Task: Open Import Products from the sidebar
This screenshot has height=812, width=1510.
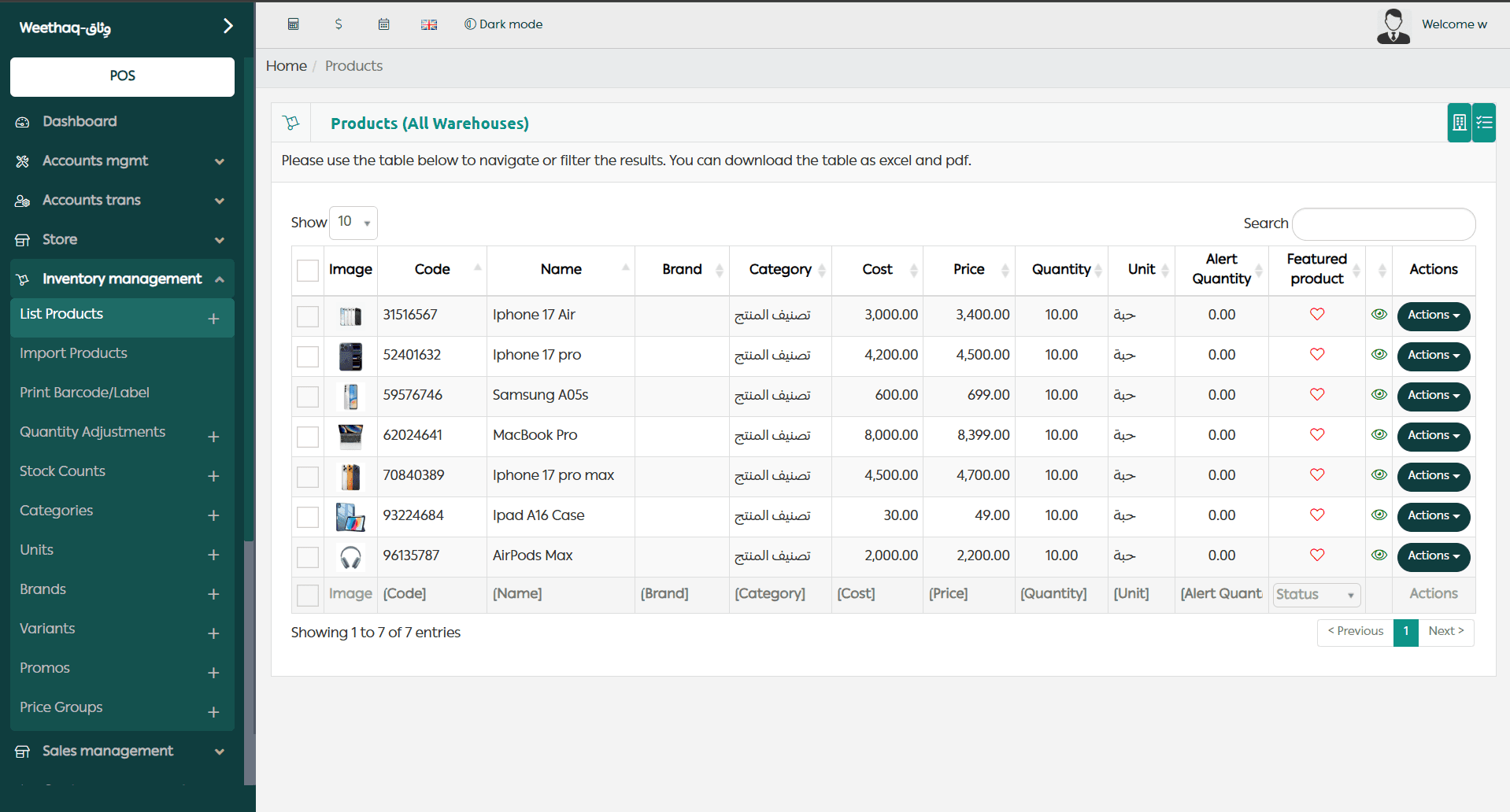Action: [x=73, y=352]
